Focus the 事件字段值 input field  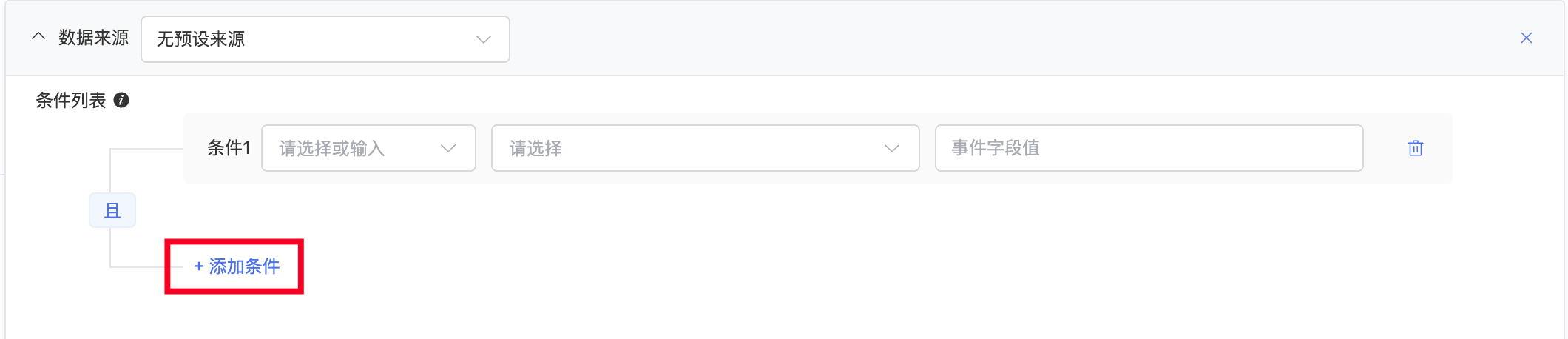tap(1148, 148)
